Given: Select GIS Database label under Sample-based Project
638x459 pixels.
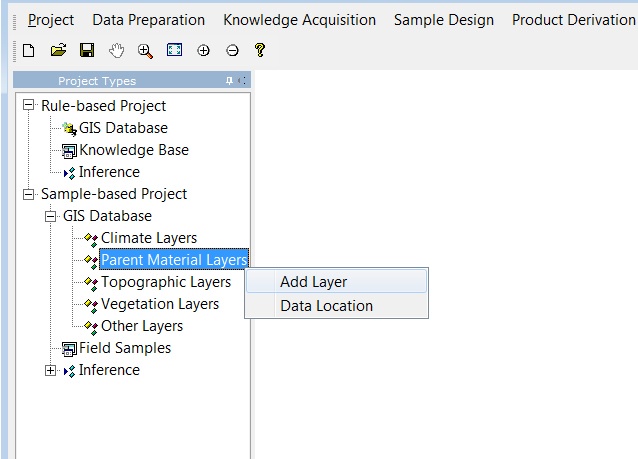Looking at the screenshot, I should click(107, 216).
